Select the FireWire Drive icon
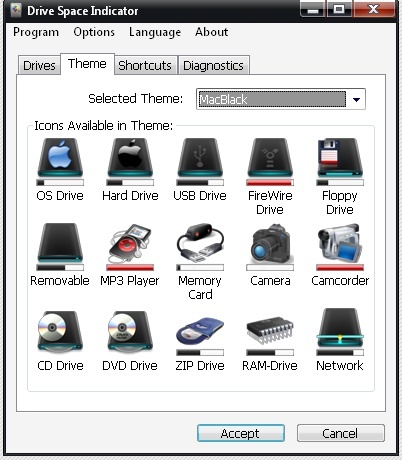 pos(270,157)
